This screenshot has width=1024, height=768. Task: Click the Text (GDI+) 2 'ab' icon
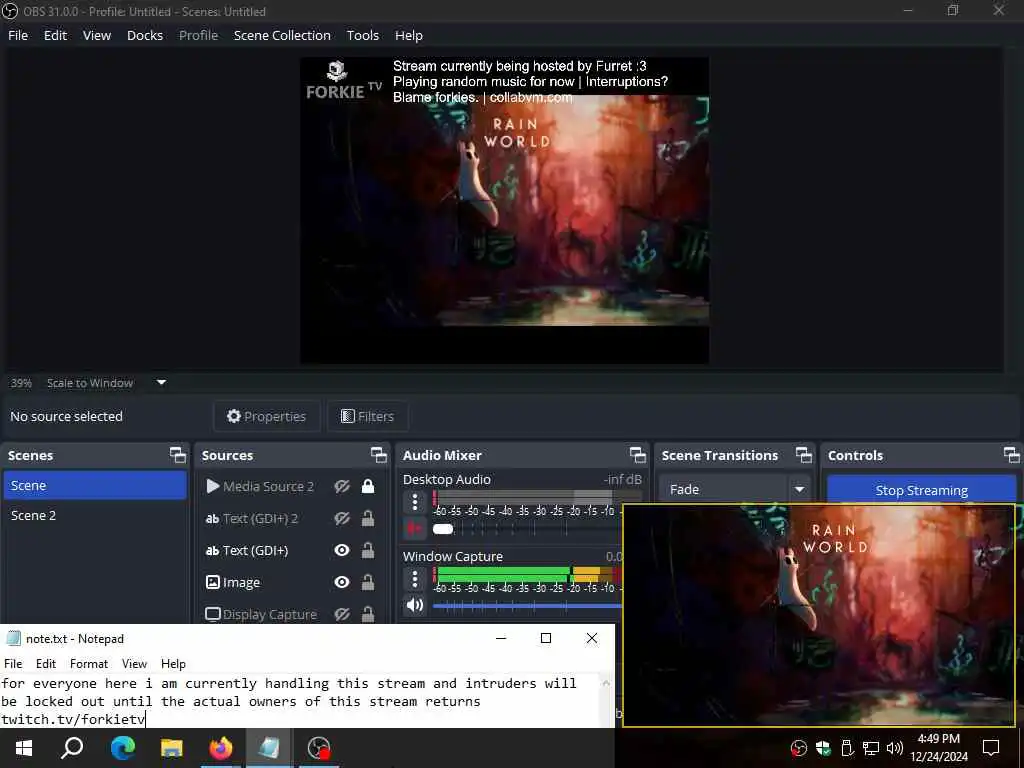[x=212, y=519]
